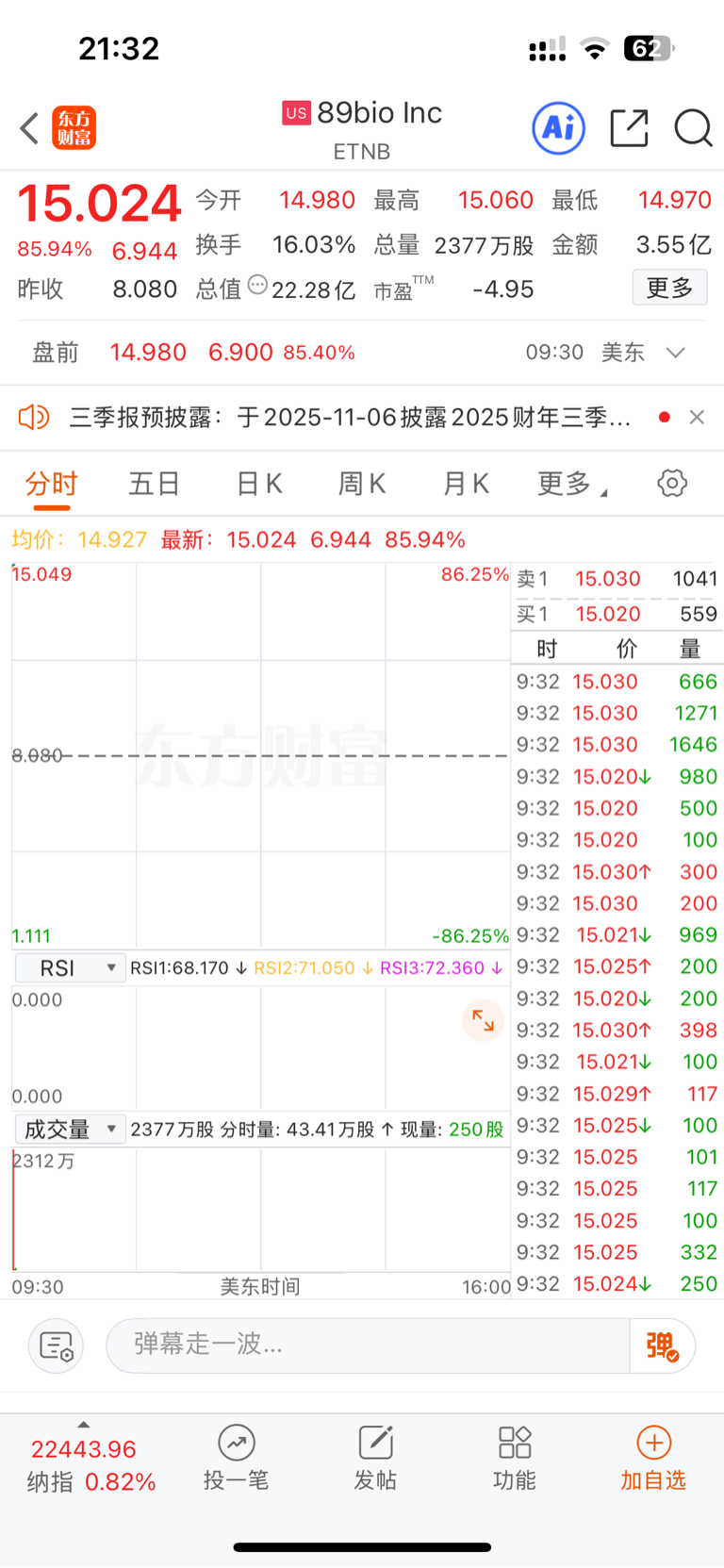This screenshot has width=724, height=1568.
Task: Dismiss the 三季报预披露 notice
Action: click(697, 417)
